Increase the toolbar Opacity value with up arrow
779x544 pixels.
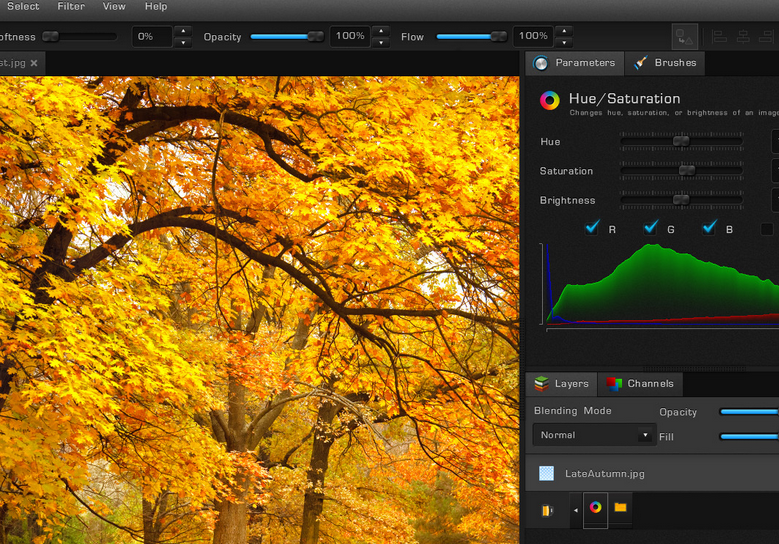pyautogui.click(x=380, y=31)
